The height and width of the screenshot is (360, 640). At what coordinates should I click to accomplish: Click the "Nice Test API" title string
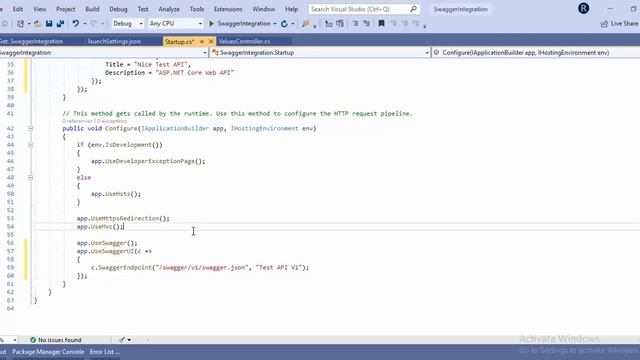[x=160, y=64]
